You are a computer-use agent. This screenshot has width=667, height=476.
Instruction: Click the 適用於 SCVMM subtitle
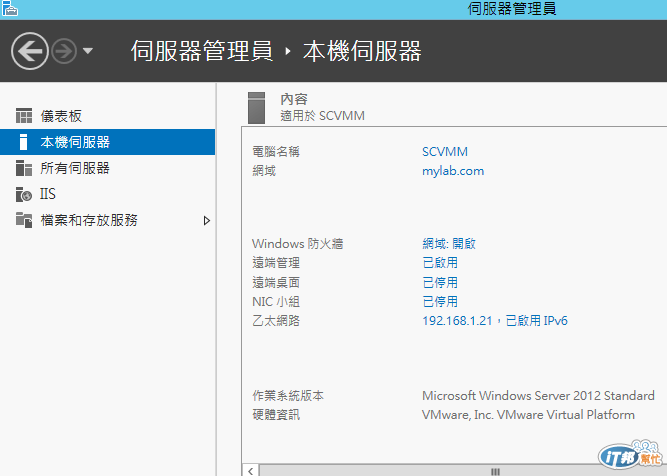pos(322,116)
